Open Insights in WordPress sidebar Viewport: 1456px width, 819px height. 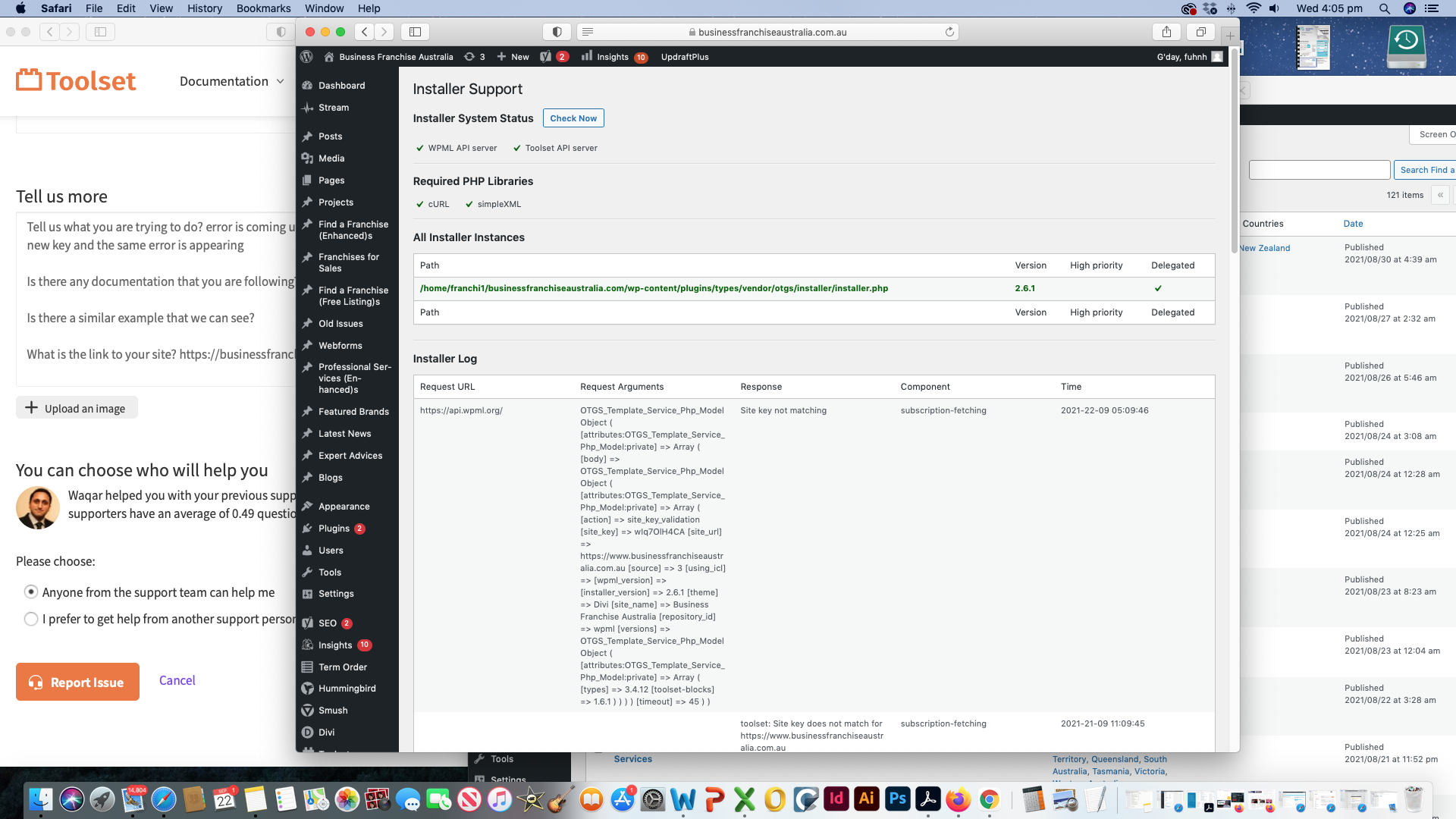click(x=335, y=645)
